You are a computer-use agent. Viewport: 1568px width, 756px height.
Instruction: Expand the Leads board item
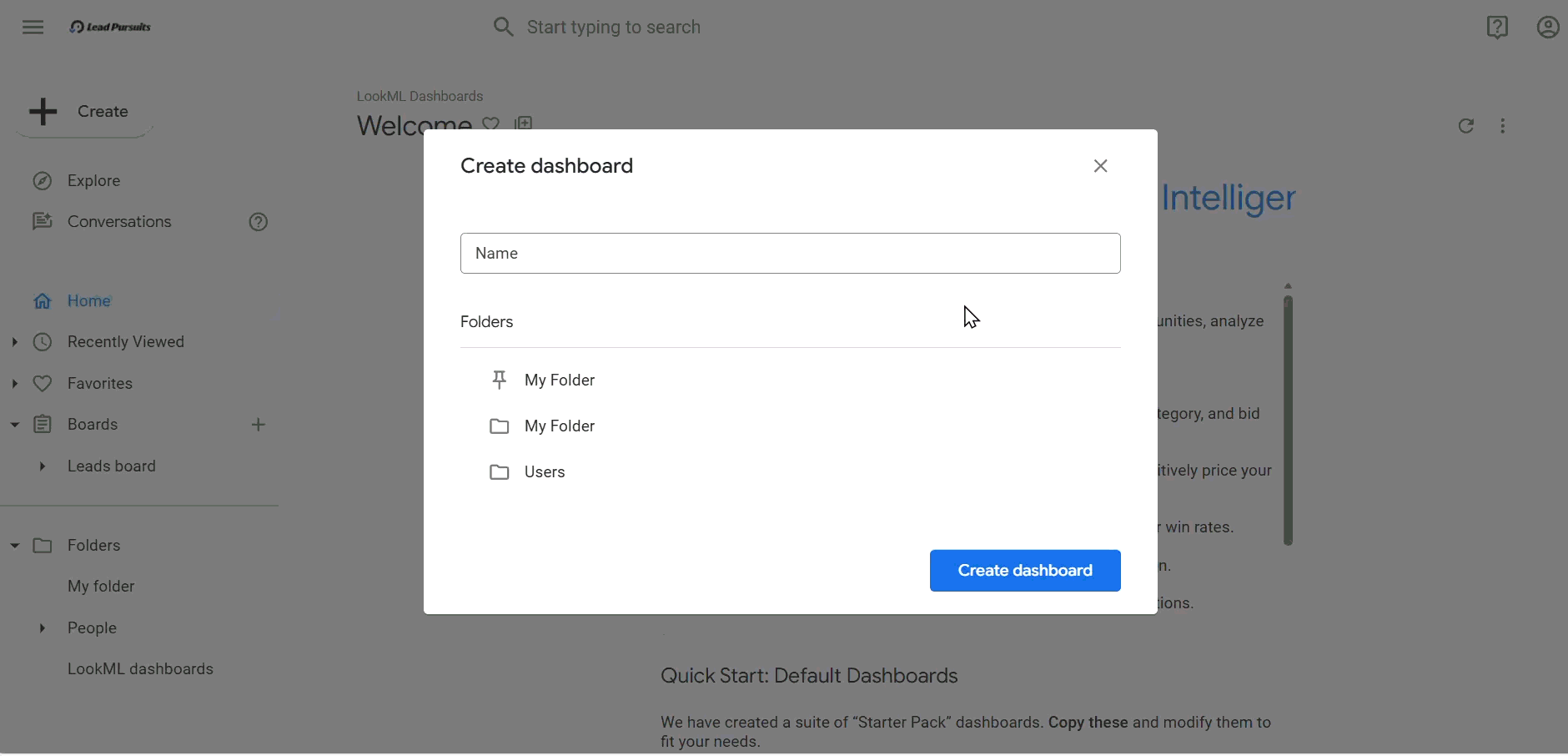(42, 466)
